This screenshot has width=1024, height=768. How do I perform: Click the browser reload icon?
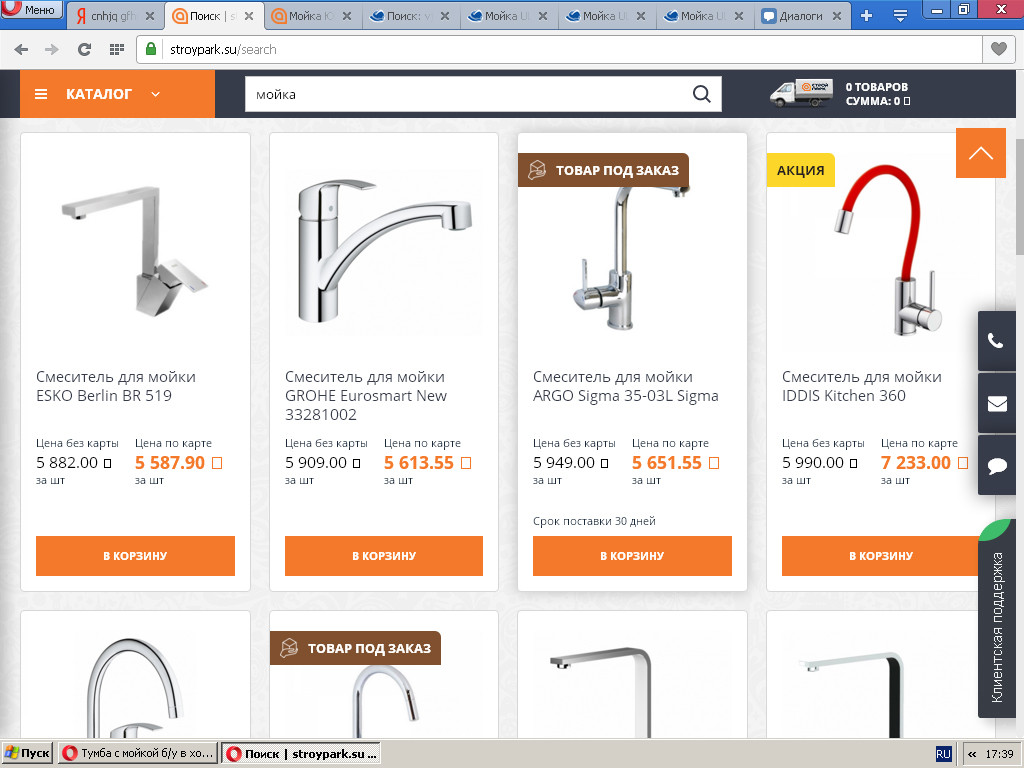84,49
